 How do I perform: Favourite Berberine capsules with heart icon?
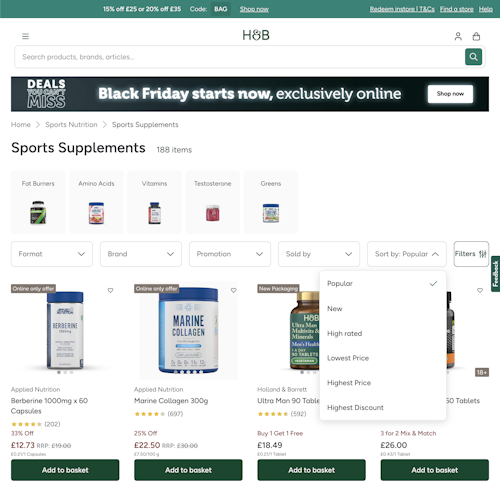tap(110, 290)
